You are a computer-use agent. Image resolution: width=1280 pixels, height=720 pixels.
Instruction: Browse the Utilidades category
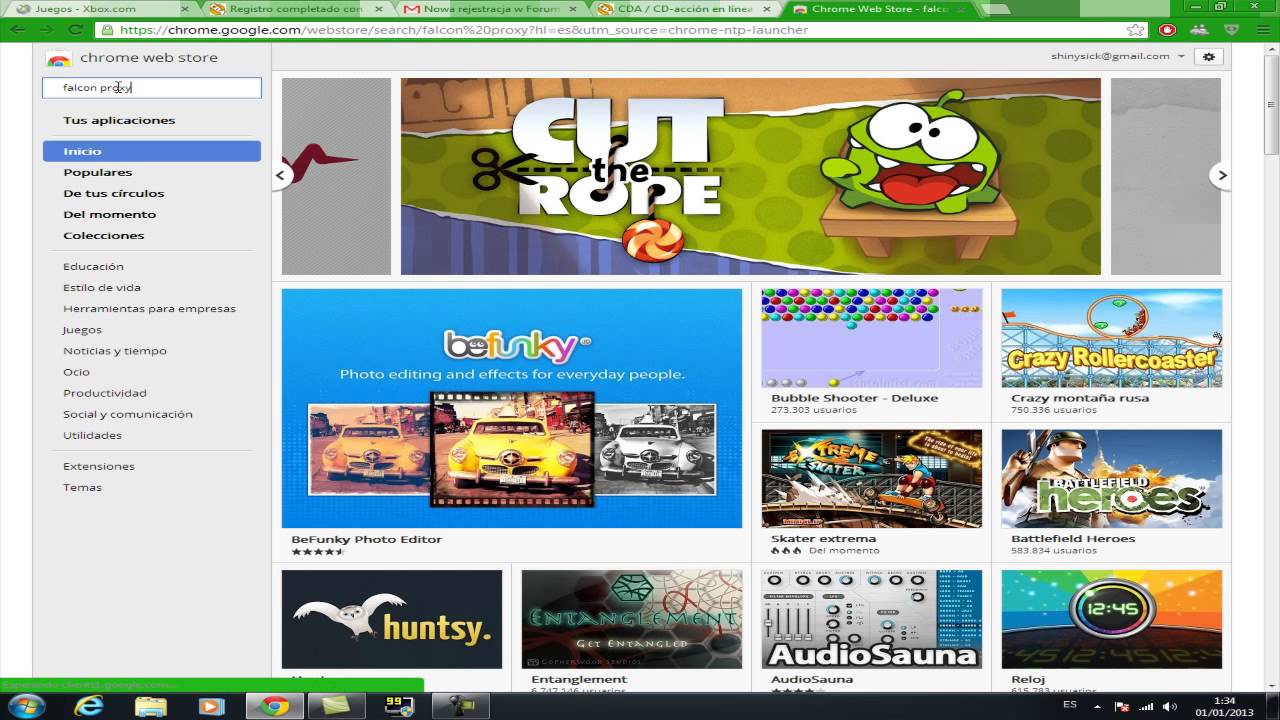click(93, 435)
